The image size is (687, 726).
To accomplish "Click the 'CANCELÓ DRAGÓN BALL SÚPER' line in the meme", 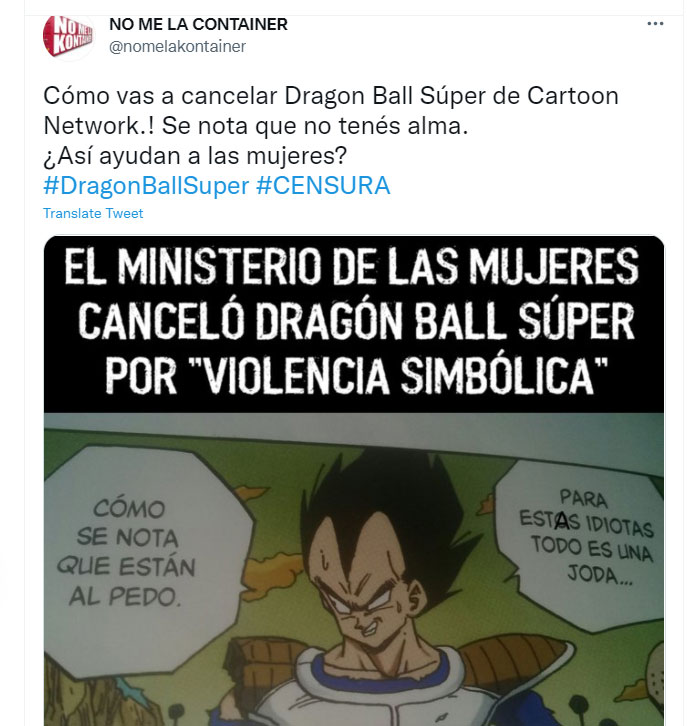I will click(x=356, y=321).
